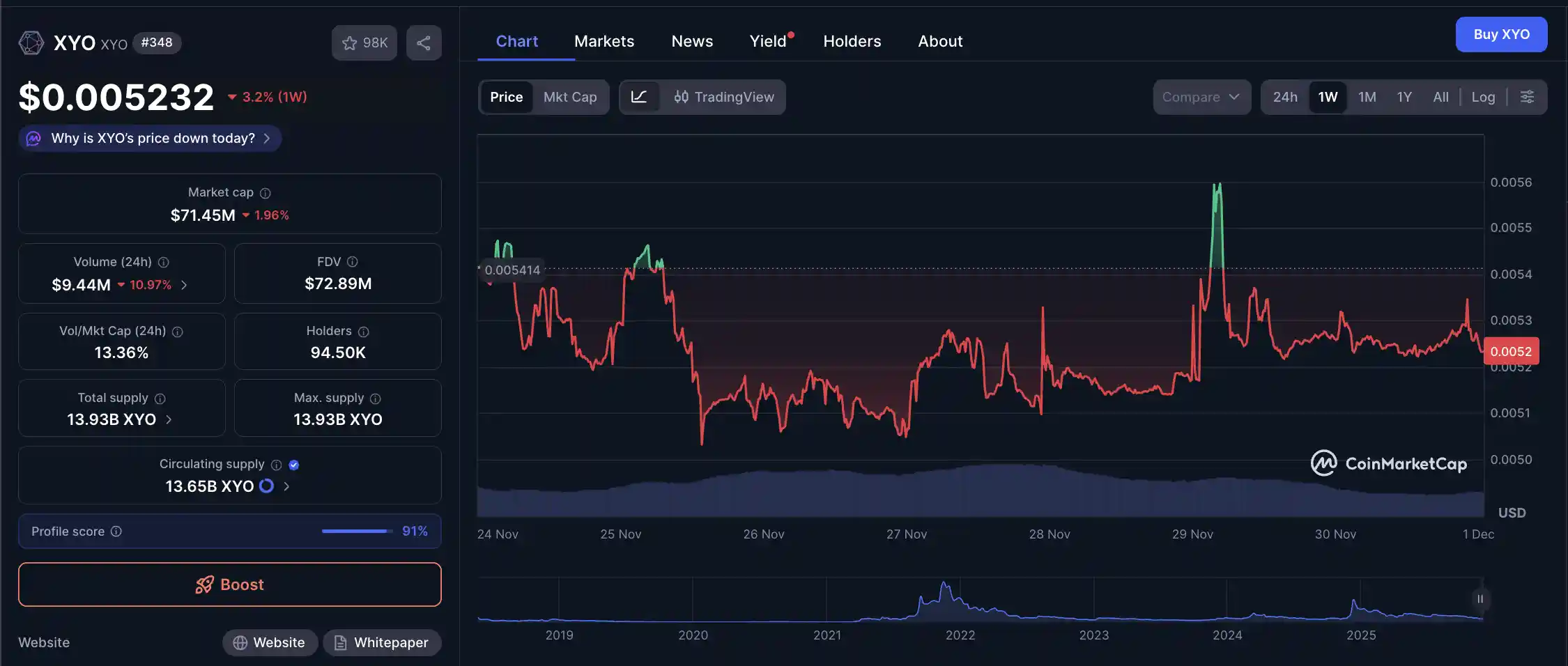
Task: Star XYO to add to watchlist
Action: tap(350, 42)
